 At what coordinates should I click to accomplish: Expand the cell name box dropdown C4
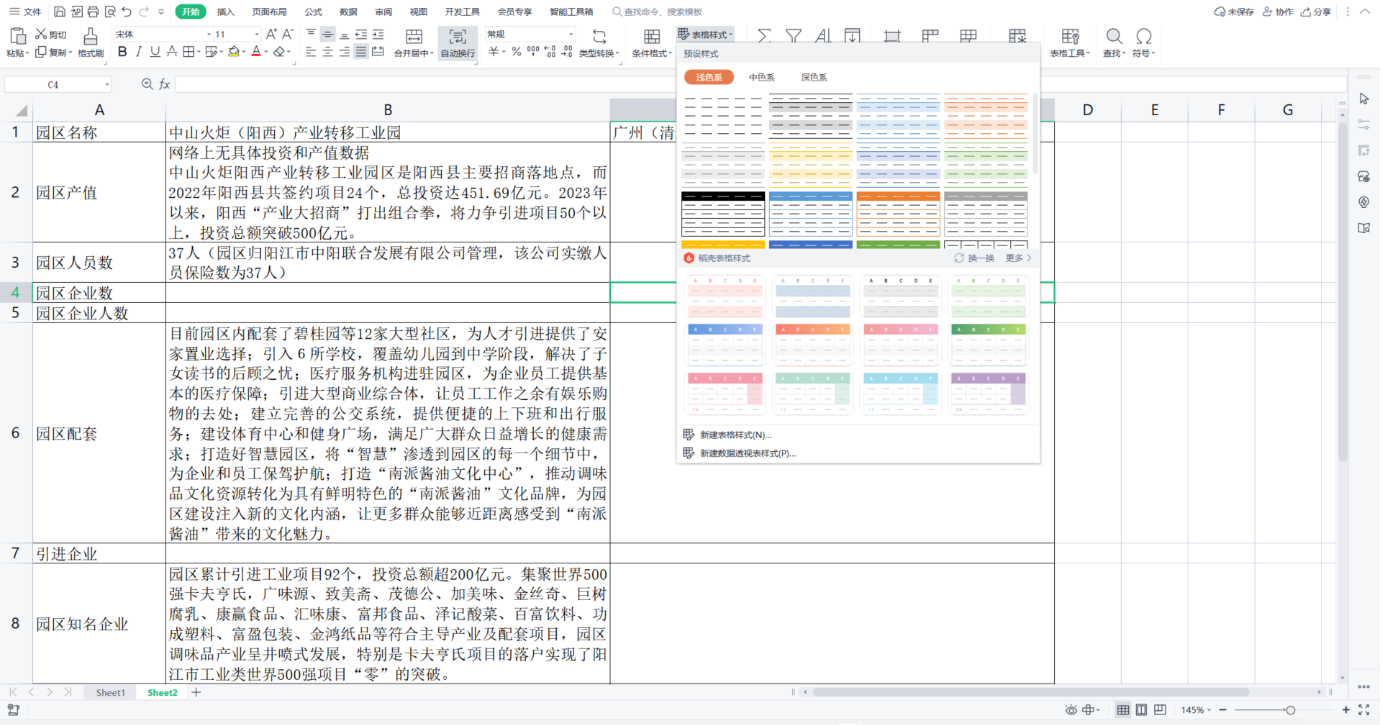tap(106, 85)
